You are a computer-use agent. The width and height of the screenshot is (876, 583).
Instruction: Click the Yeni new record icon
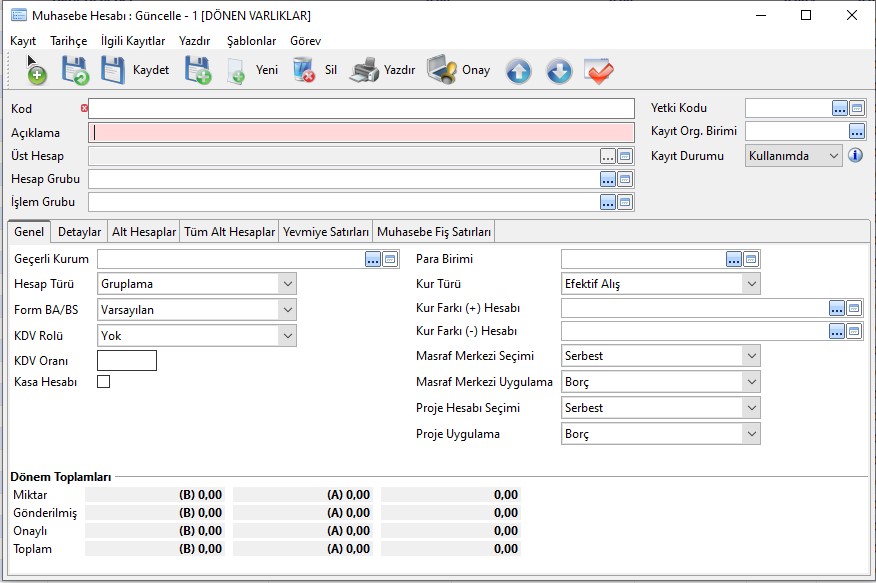click(237, 71)
